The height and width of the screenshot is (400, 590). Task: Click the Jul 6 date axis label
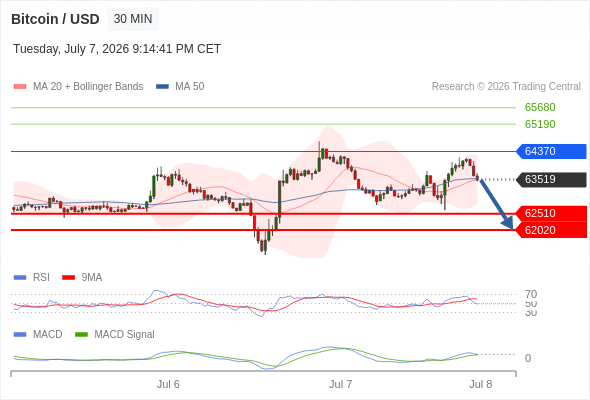click(168, 384)
